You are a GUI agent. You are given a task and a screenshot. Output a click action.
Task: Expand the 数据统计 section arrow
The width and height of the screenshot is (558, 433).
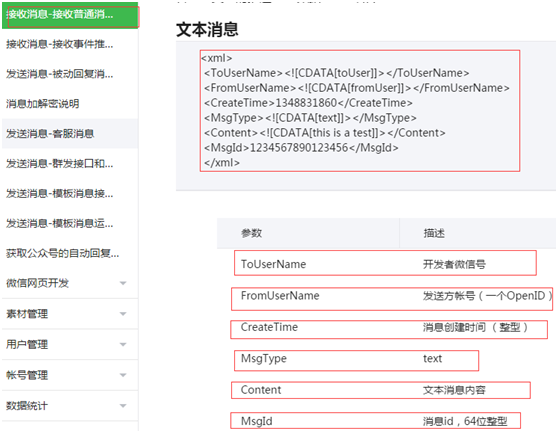point(123,406)
